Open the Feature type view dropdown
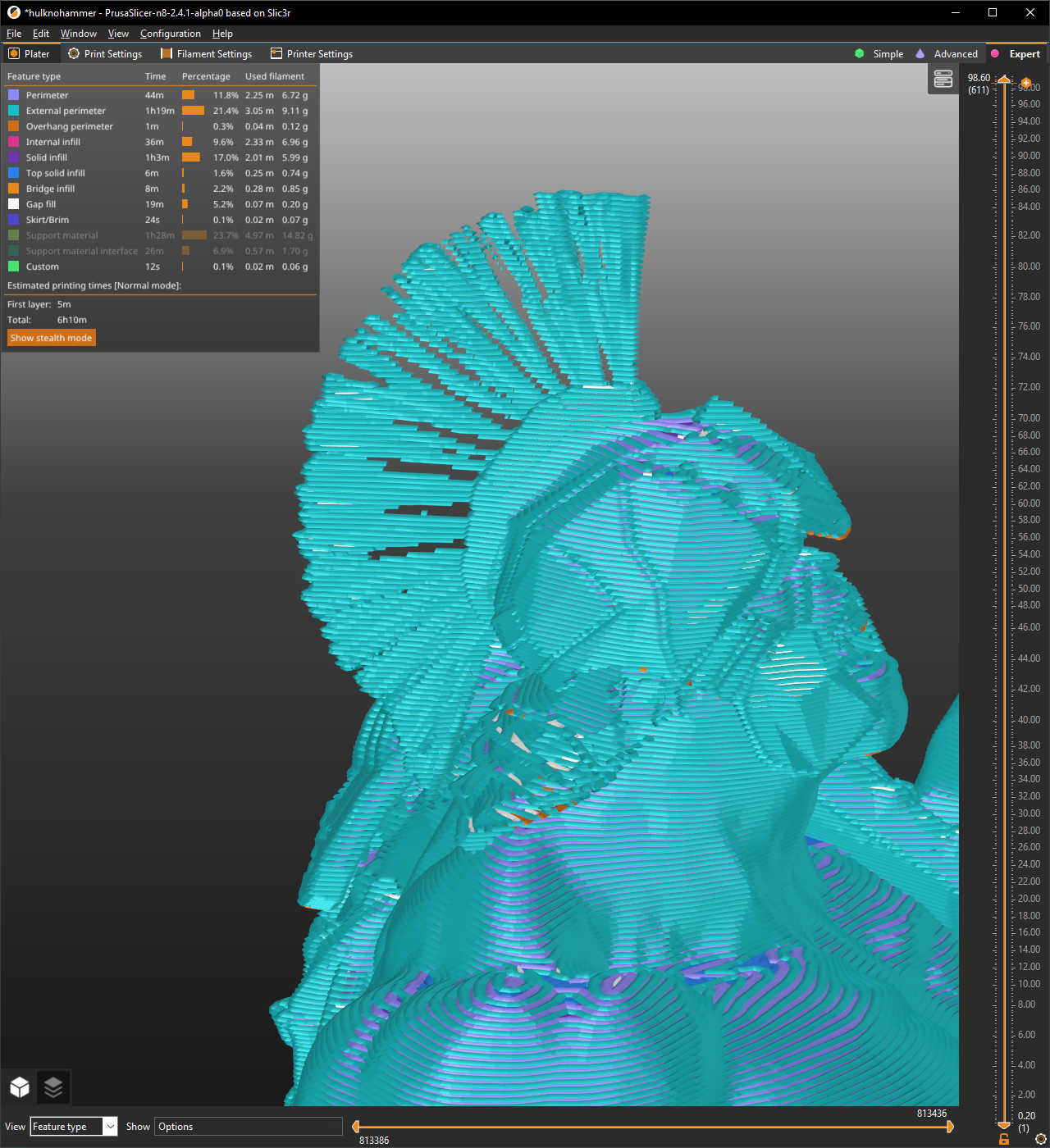Screen dimensions: 1050x1148 (74, 1127)
